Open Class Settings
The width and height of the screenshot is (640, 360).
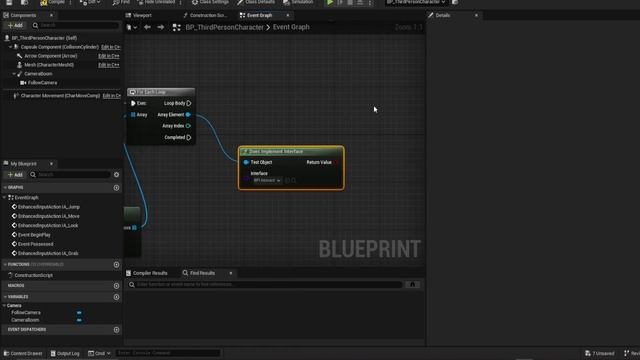point(211,2)
